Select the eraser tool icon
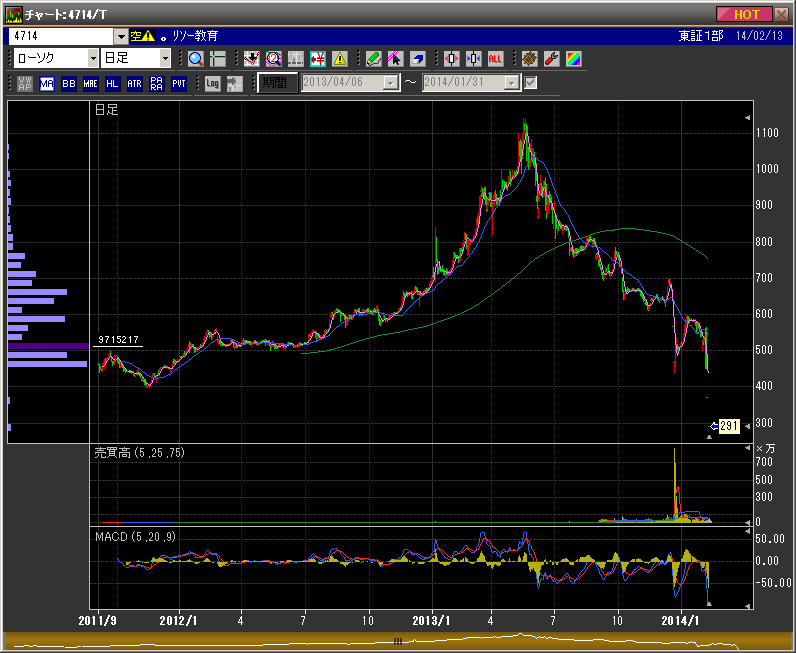 click(x=417, y=59)
